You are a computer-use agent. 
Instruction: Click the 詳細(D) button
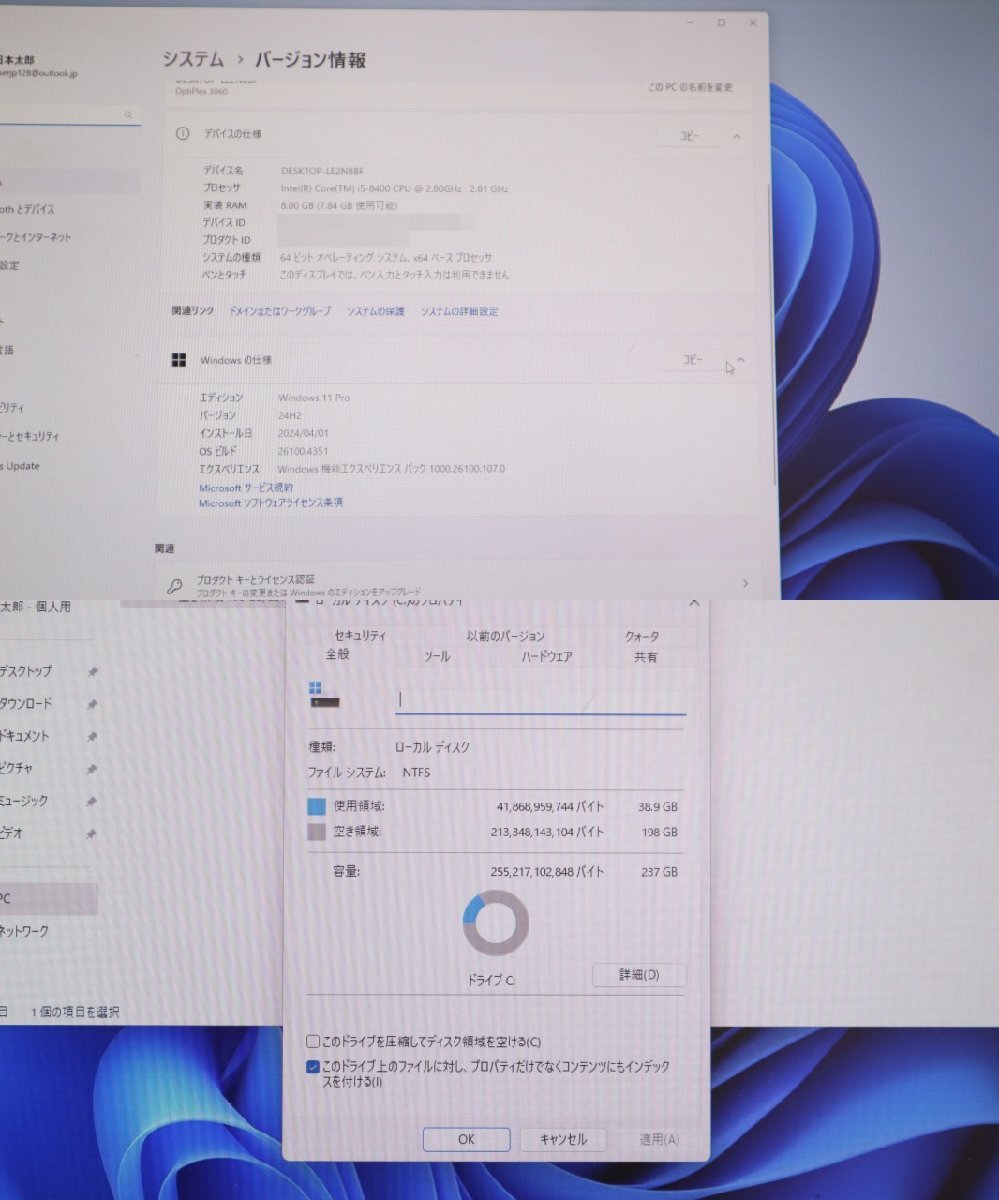[639, 975]
